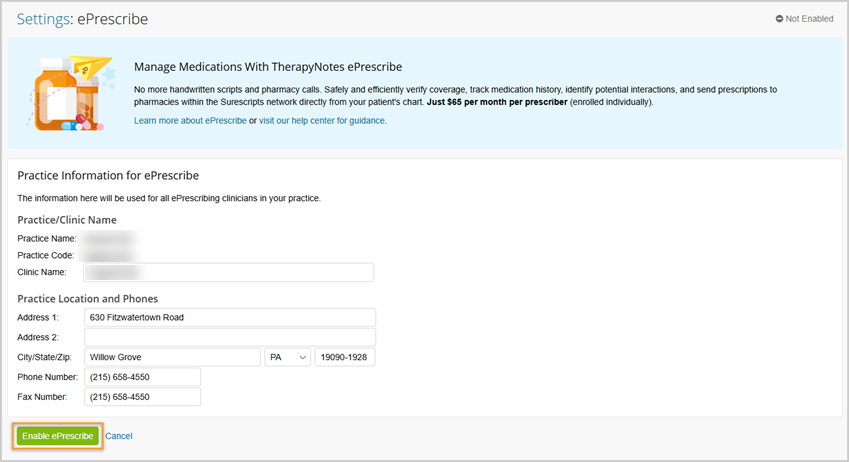
Task: Edit the Phone Number field
Action: click(x=142, y=377)
